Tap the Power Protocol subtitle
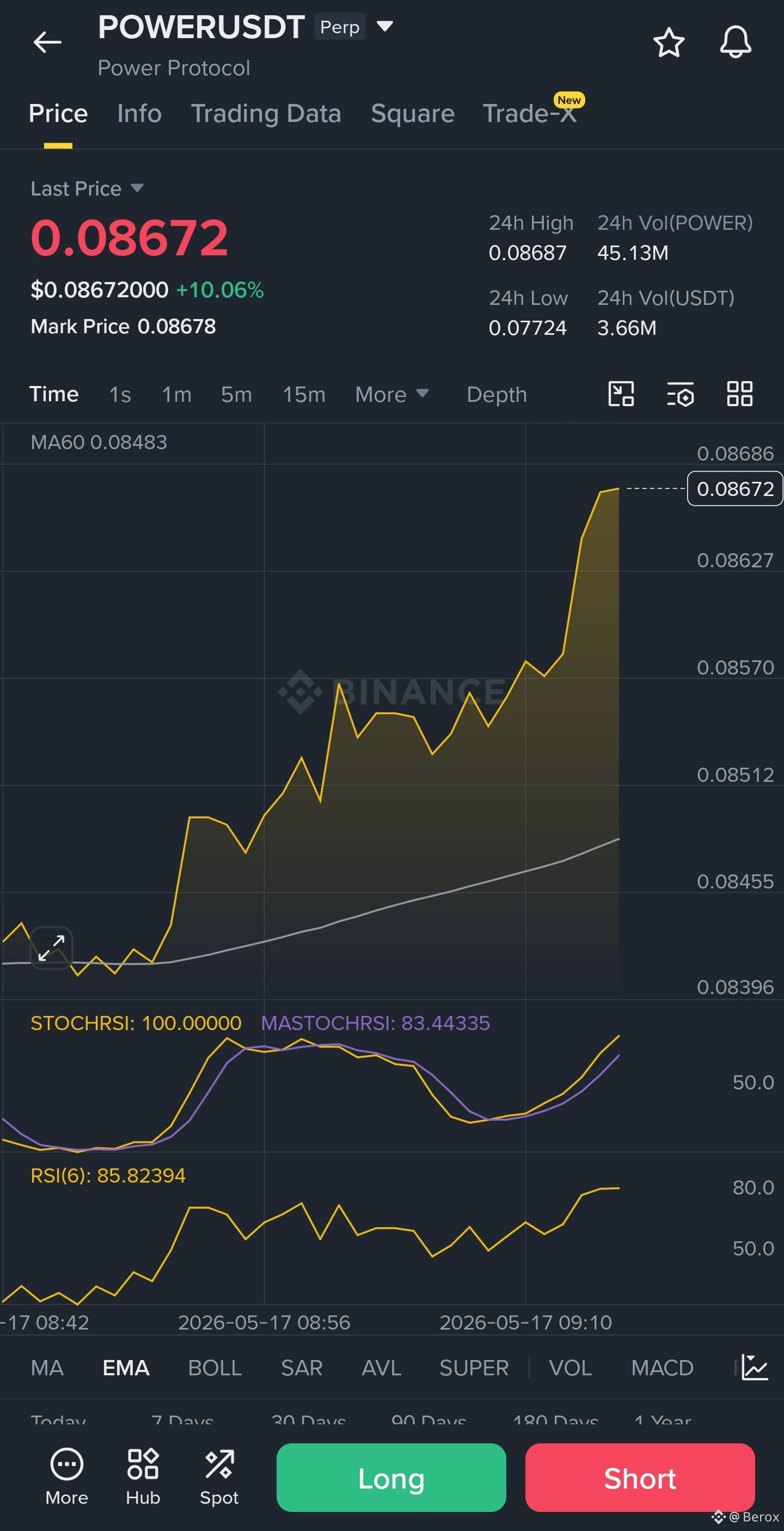The height and width of the screenshot is (1531, 784). (174, 68)
